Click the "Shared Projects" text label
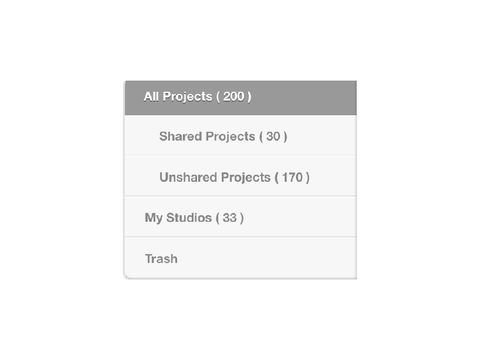This screenshot has width=480, height=360. coord(207,137)
